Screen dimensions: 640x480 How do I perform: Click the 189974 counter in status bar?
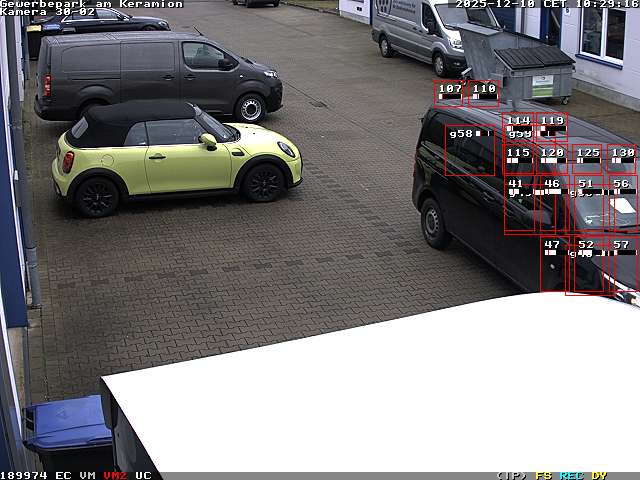[24, 475]
